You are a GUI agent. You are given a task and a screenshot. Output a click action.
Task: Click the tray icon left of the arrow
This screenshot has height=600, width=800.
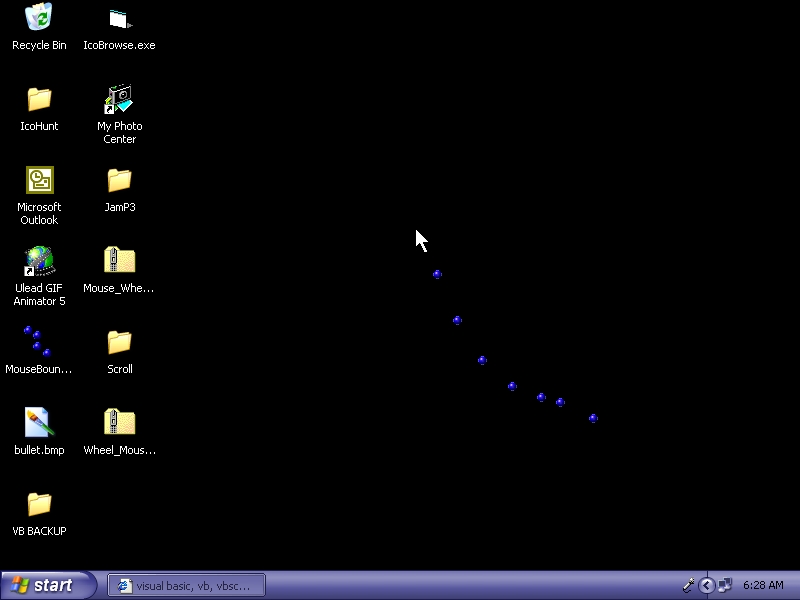click(689, 585)
